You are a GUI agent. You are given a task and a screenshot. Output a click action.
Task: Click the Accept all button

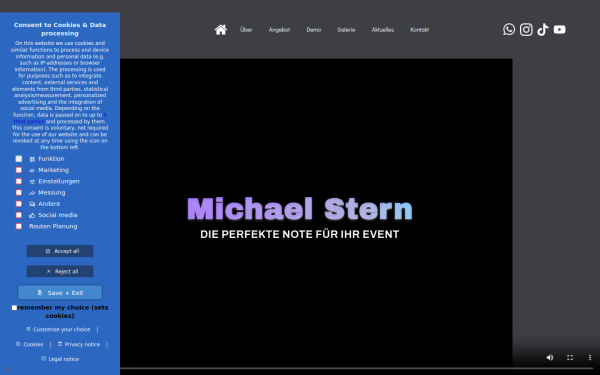point(60,251)
